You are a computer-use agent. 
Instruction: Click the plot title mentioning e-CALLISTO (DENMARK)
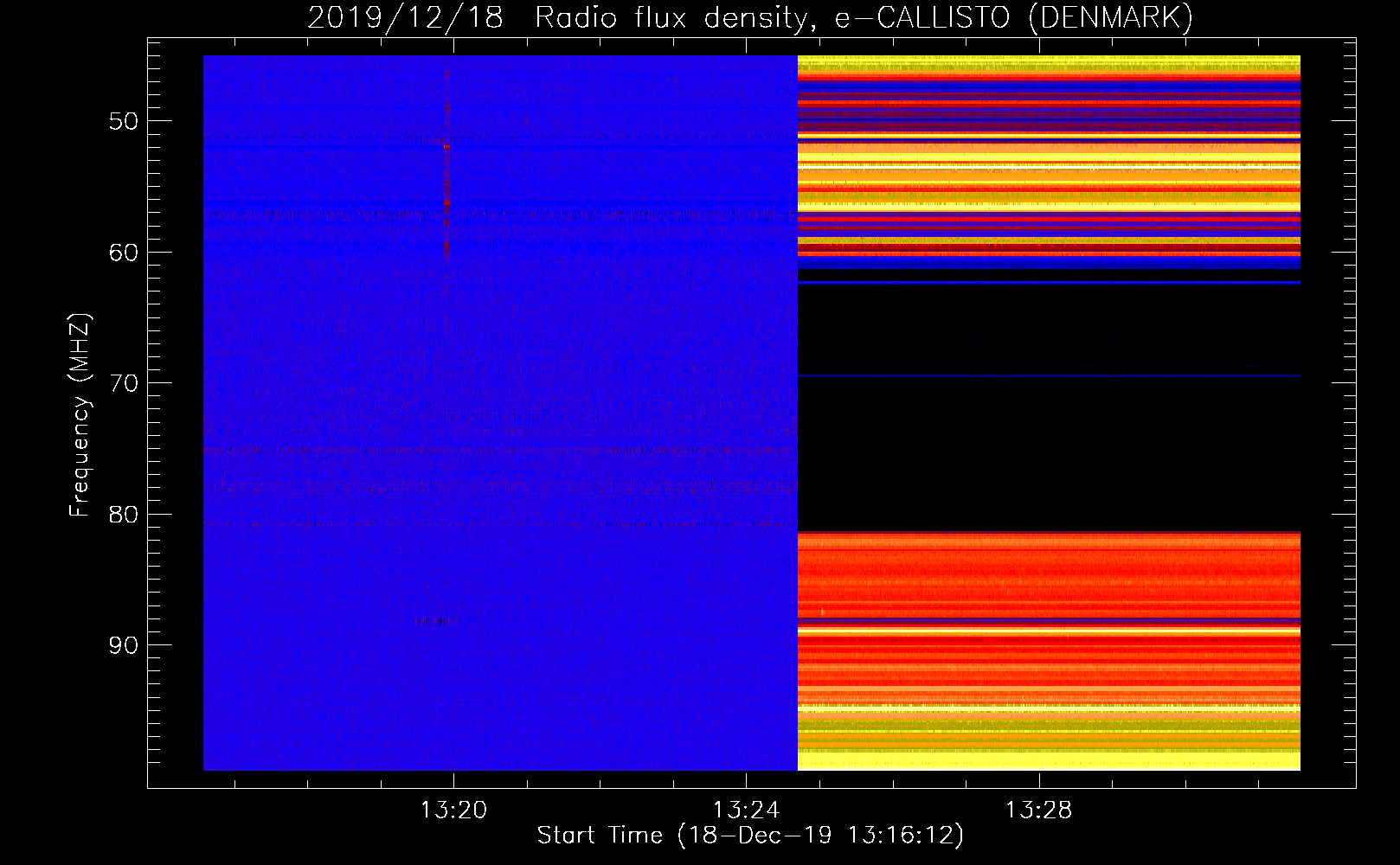750,17
